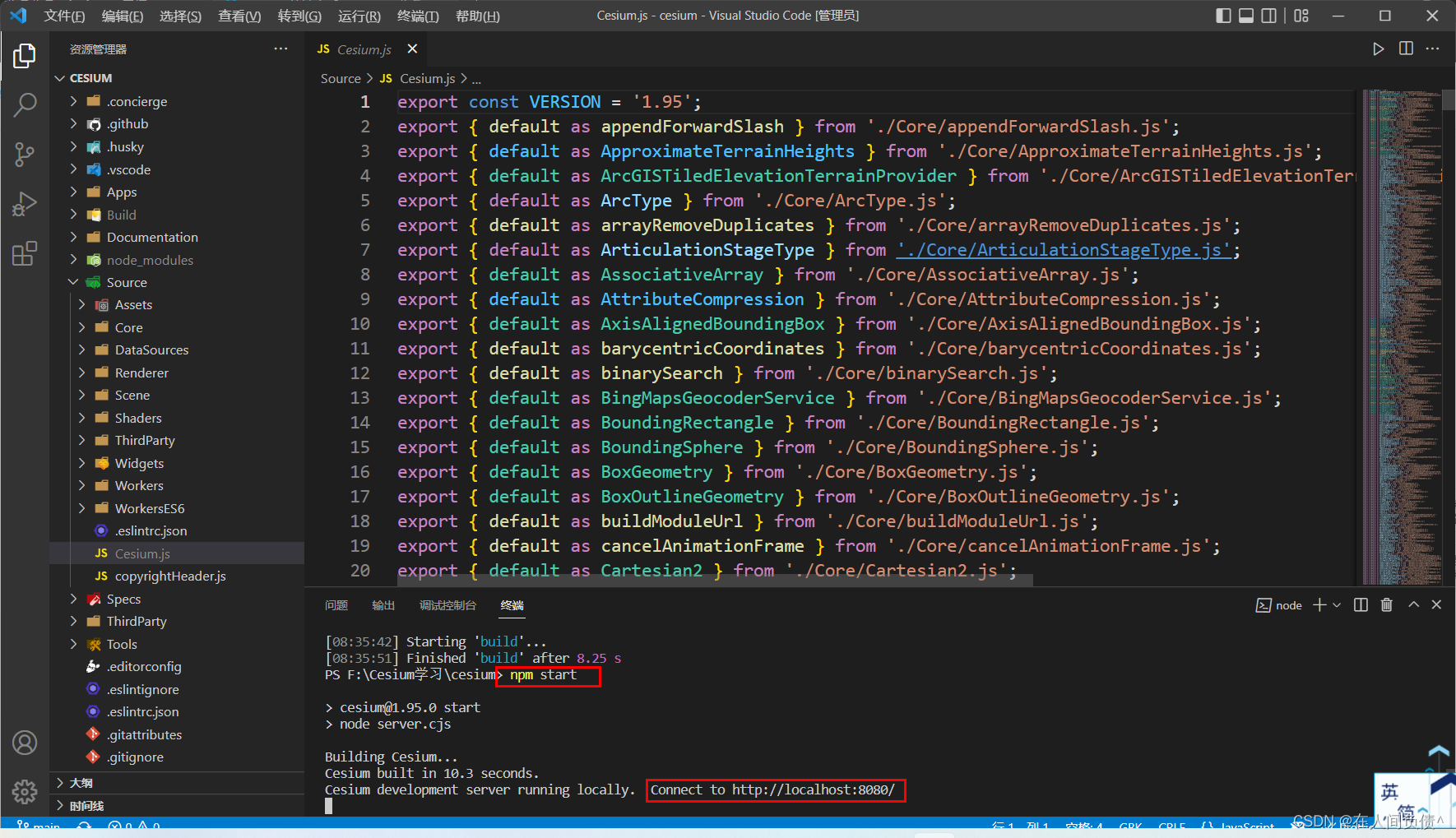The image size is (1456, 838).
Task: Open the 终端(T) menu
Action: [x=418, y=16]
